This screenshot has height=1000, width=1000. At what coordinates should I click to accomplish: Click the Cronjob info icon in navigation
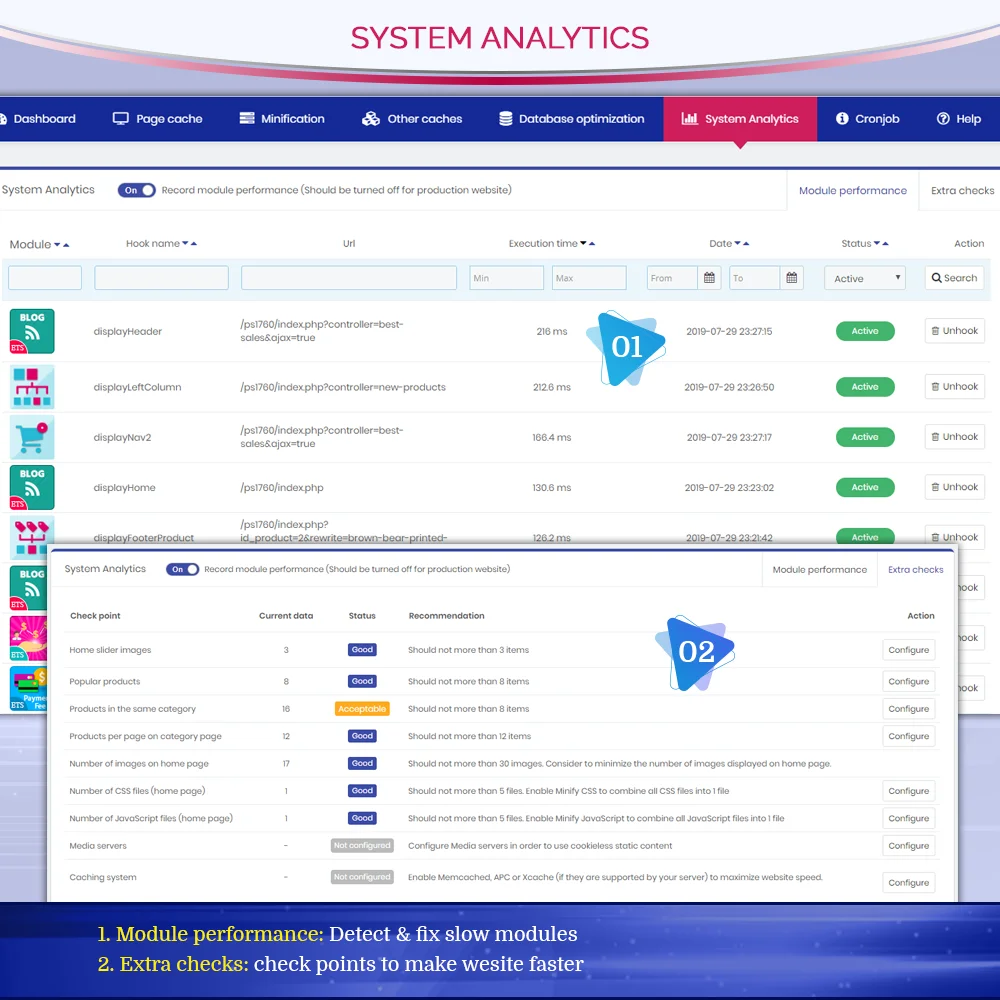[x=842, y=119]
